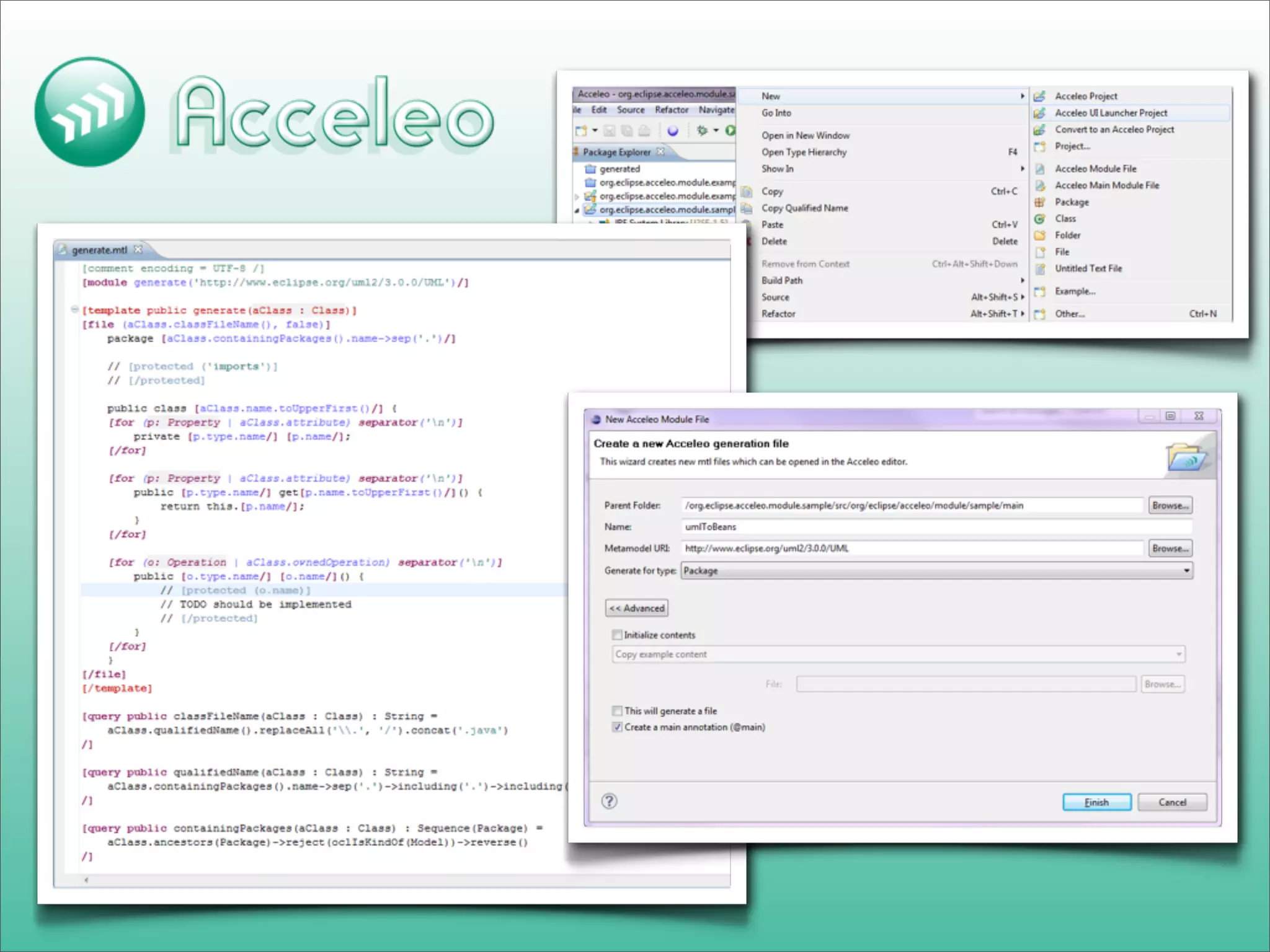Screen dimensions: 1270x952
Task: Click the Acceleo UI Launcher Project icon
Action: [x=1039, y=113]
